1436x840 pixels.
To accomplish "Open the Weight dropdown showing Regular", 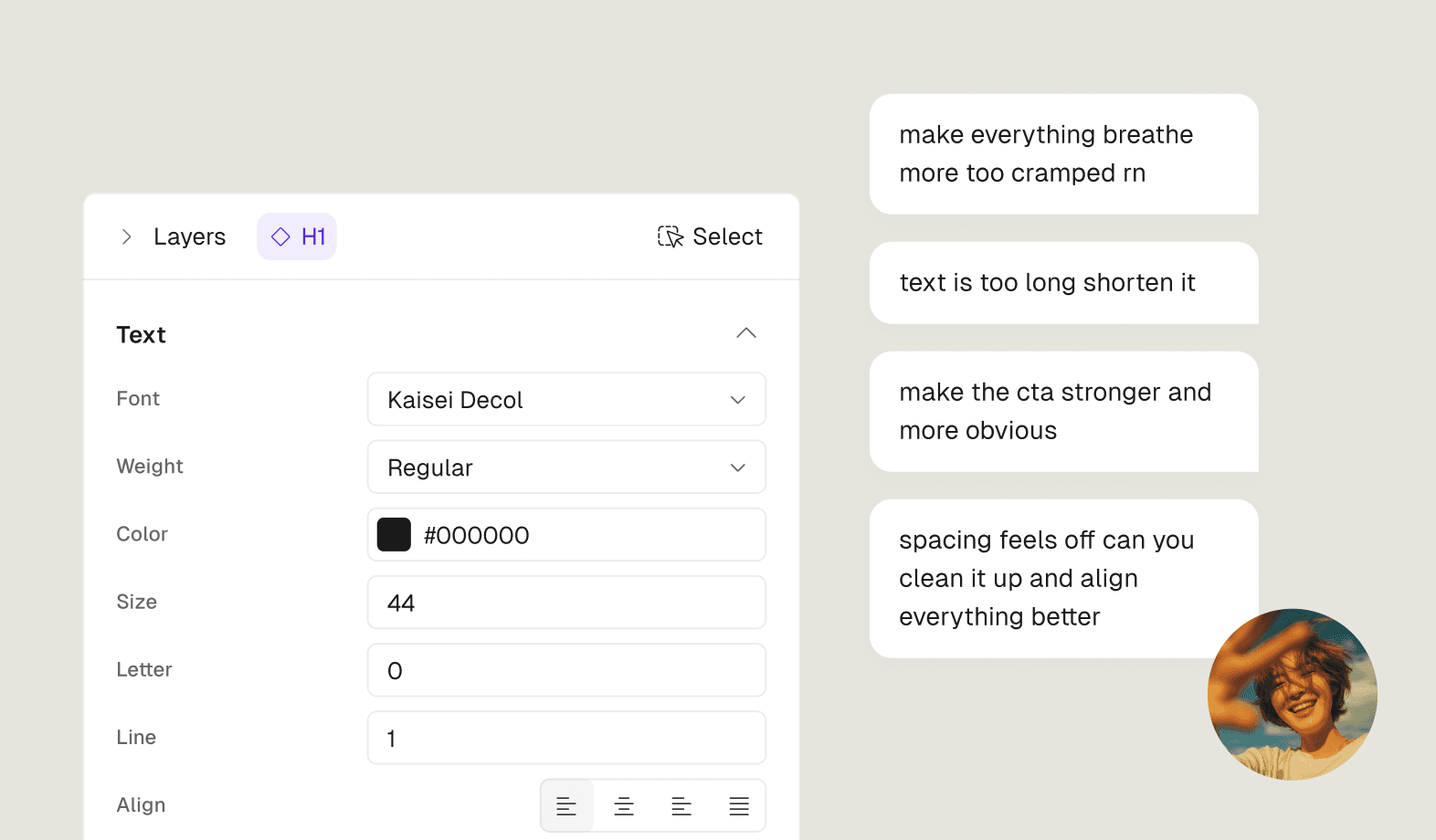I will pos(566,467).
